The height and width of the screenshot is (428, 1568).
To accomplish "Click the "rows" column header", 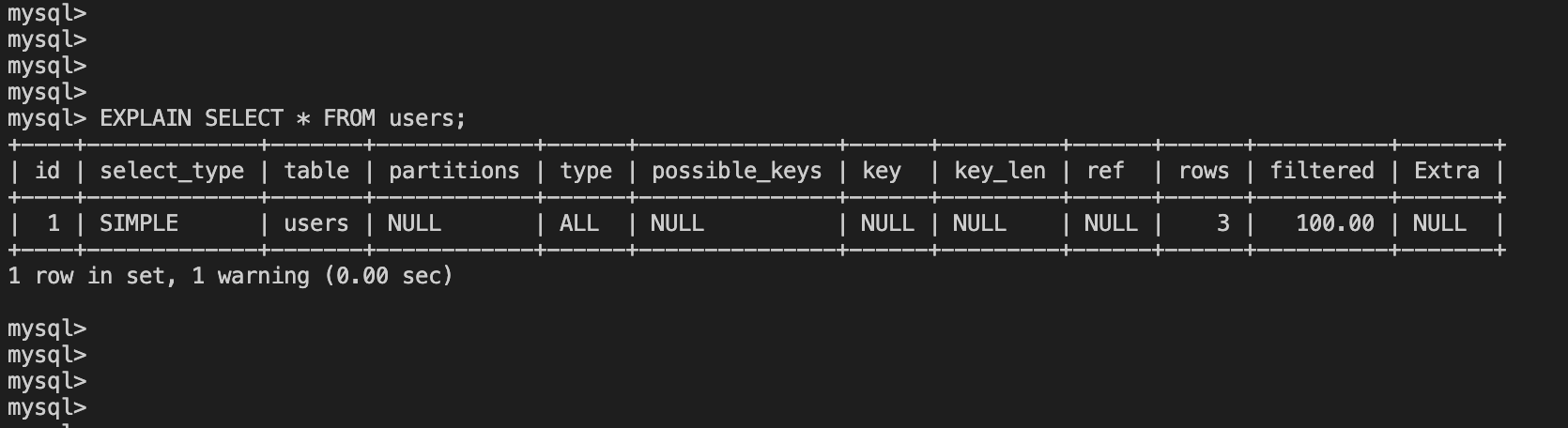I will 1204,171.
